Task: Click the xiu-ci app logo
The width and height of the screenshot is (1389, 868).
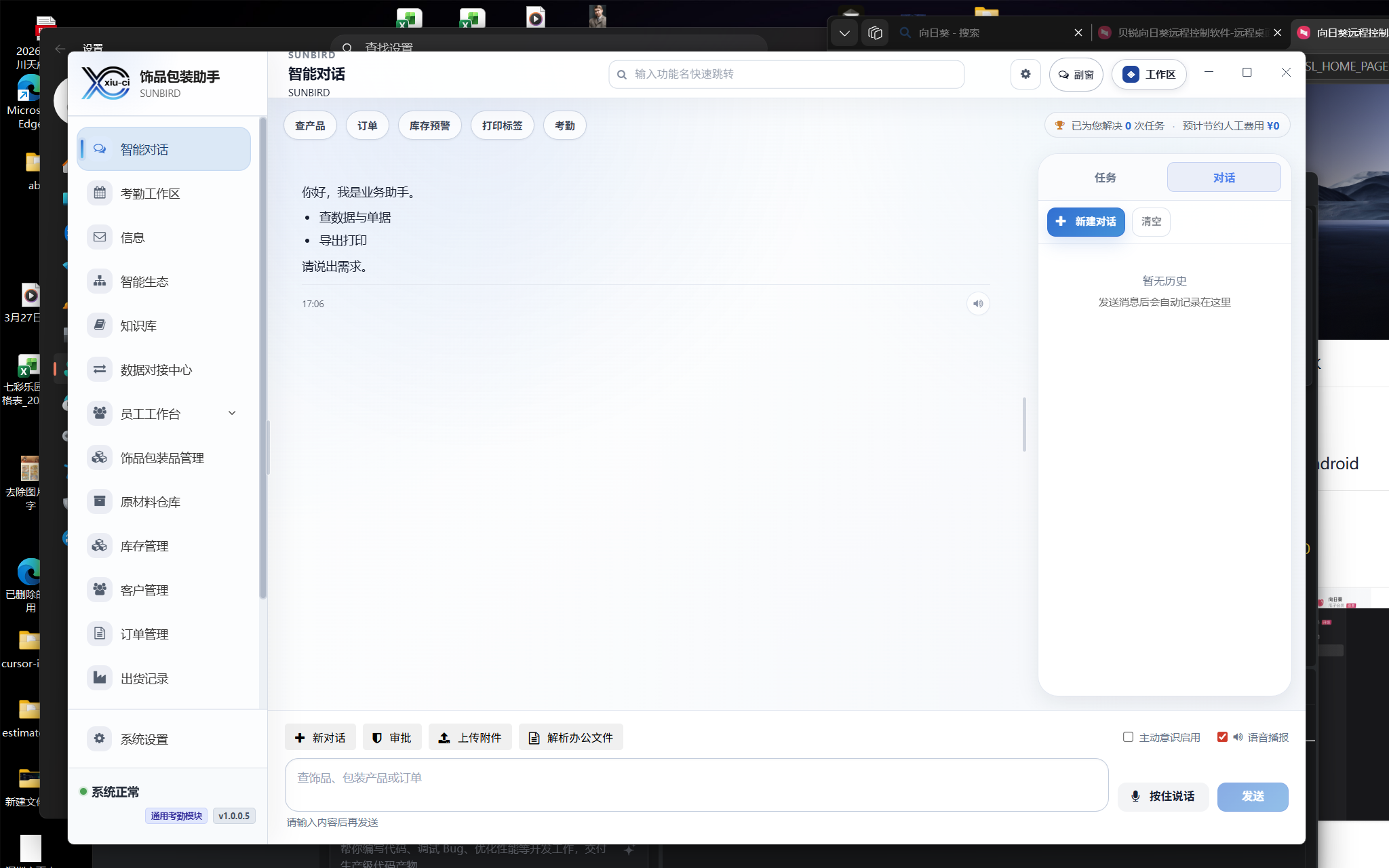Action: 106,83
